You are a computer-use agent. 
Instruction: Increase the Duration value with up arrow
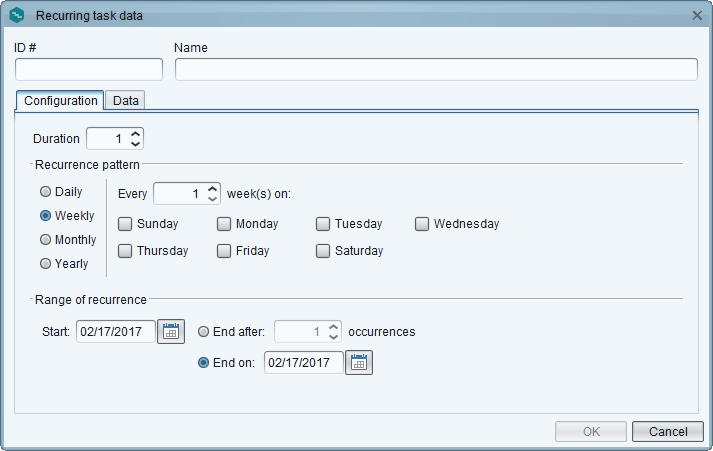(x=136, y=134)
